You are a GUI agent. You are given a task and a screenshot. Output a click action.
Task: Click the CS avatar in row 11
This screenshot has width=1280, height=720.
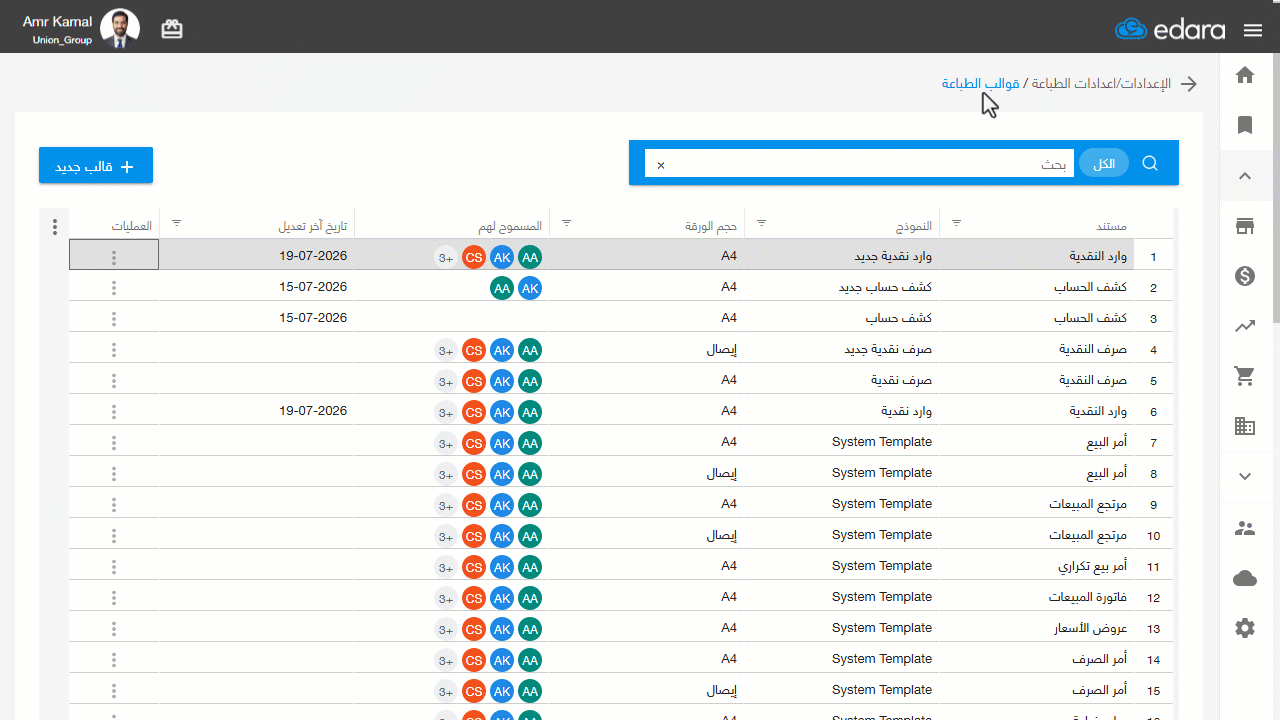(474, 567)
